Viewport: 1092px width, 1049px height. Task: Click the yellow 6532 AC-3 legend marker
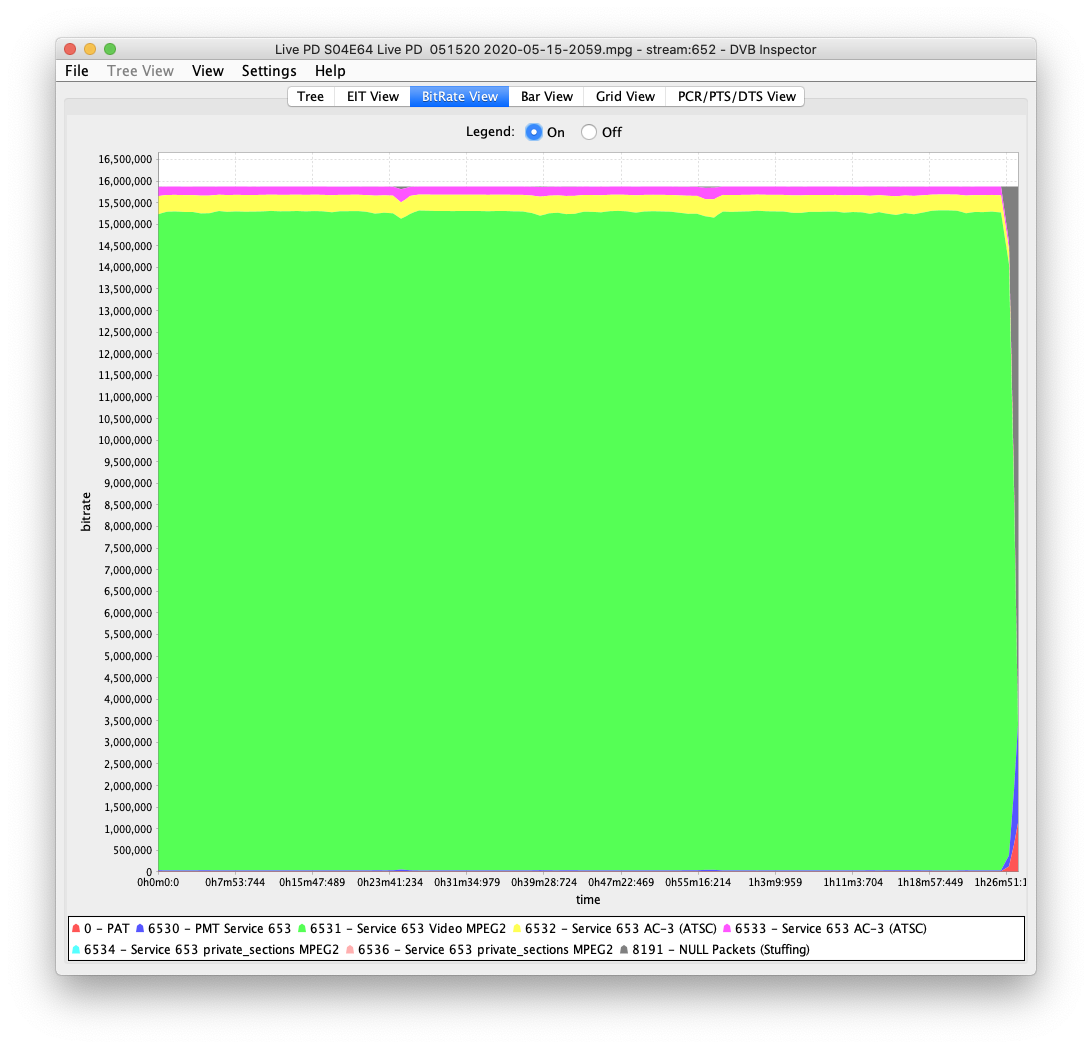[x=516, y=929]
